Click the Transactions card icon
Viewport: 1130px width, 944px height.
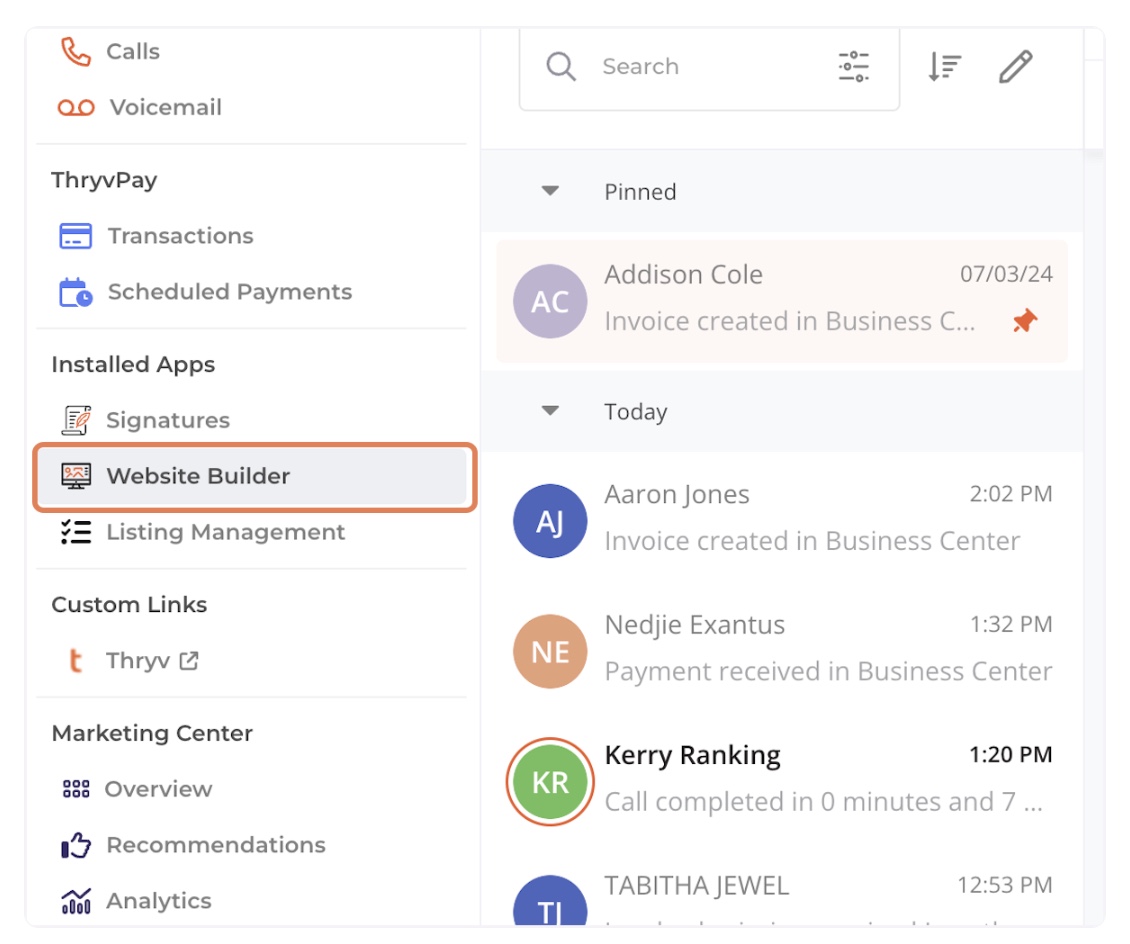click(x=76, y=236)
